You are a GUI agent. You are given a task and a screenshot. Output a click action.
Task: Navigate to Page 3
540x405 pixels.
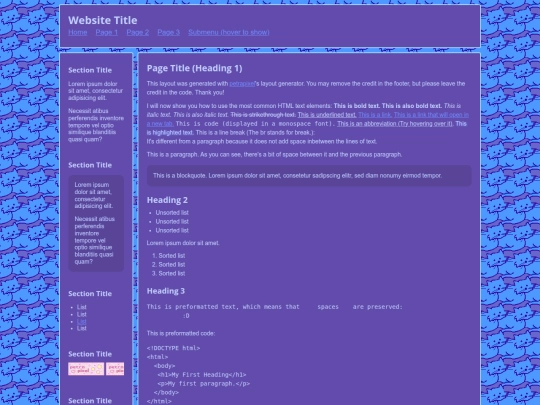click(169, 32)
